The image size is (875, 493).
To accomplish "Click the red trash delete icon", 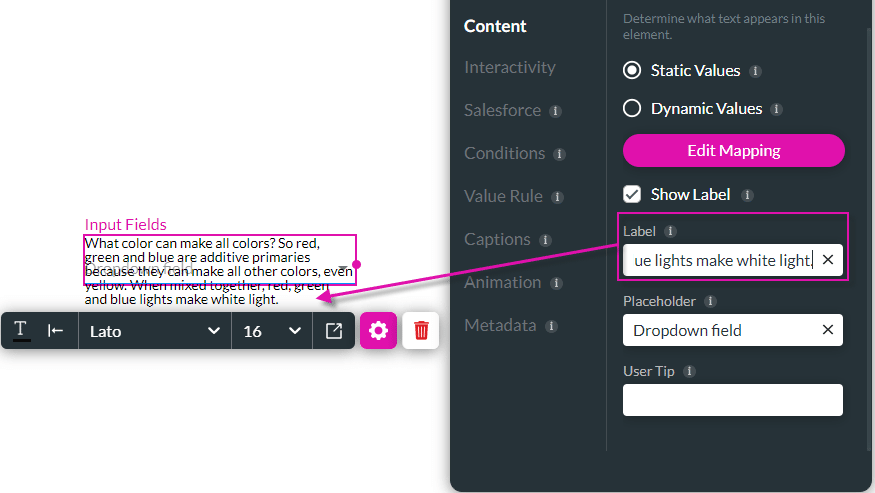I will pos(421,330).
